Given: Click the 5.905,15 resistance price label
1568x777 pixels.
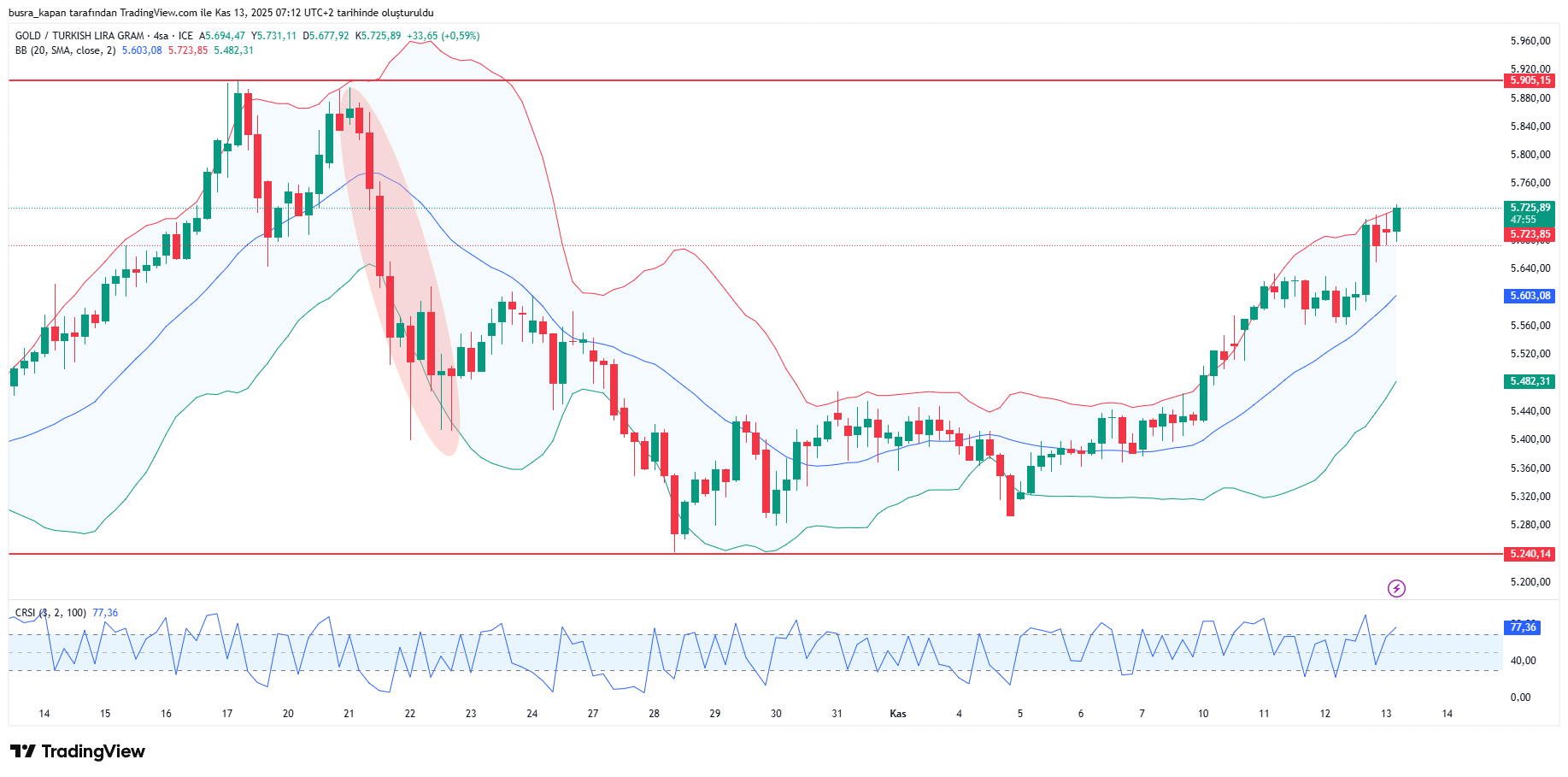Looking at the screenshot, I should tap(1530, 80).
